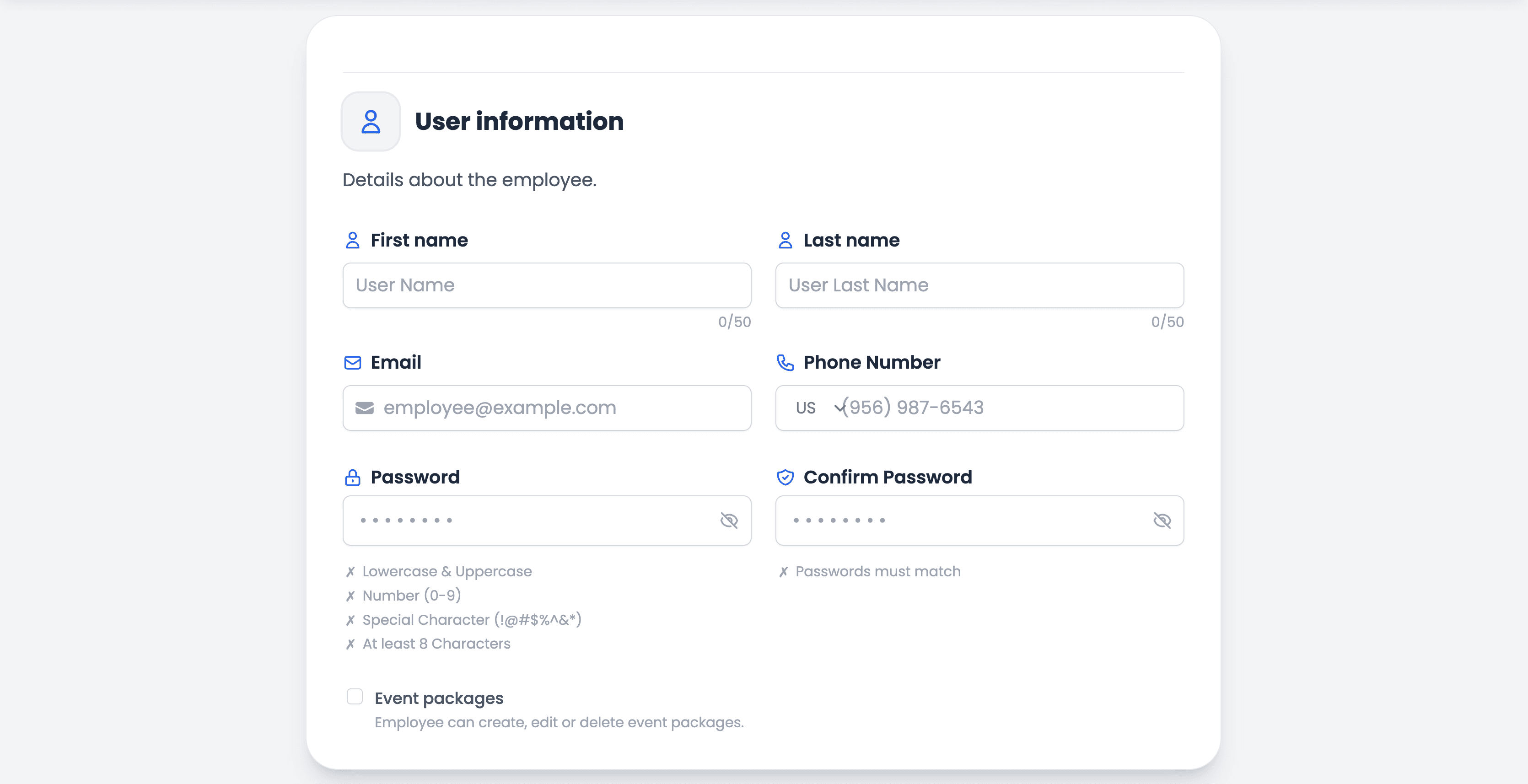Click the Confirm Password shield icon
The width and height of the screenshot is (1528, 784).
786,478
